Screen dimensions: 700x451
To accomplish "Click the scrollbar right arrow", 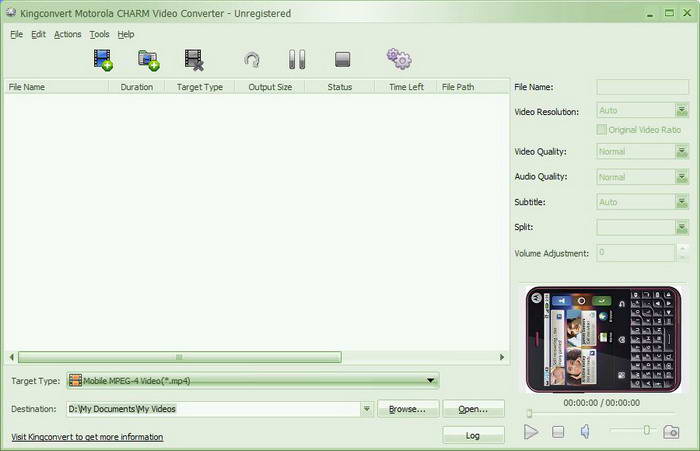I will click(502, 357).
